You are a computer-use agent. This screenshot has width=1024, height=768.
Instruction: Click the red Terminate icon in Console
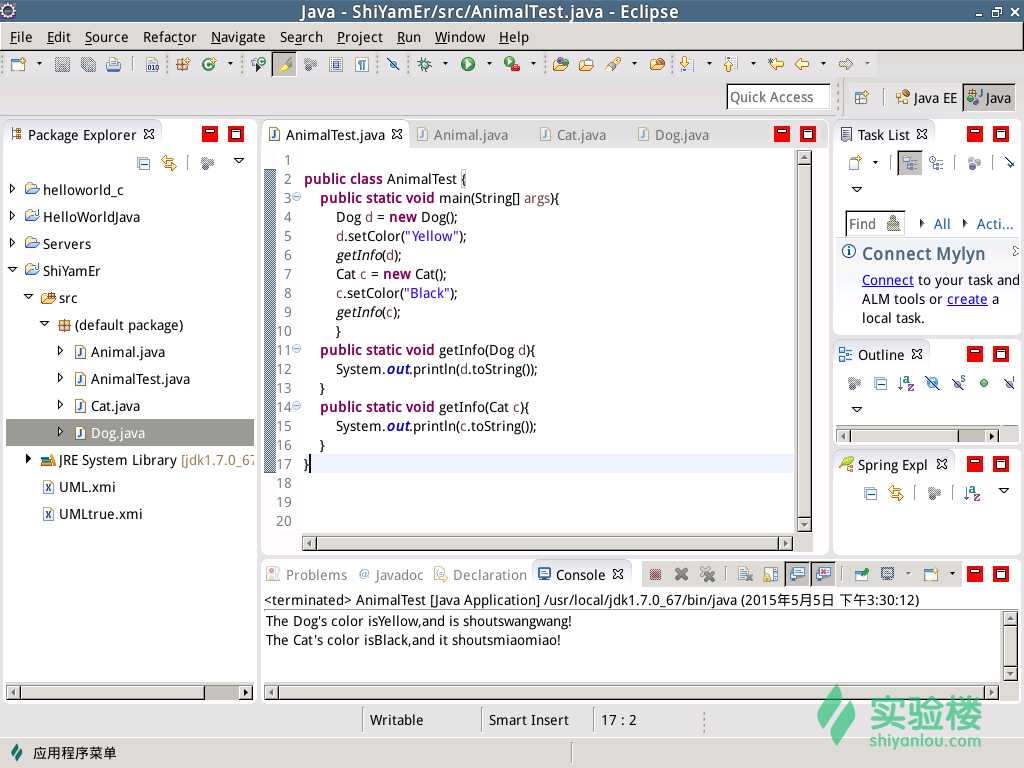pos(656,574)
